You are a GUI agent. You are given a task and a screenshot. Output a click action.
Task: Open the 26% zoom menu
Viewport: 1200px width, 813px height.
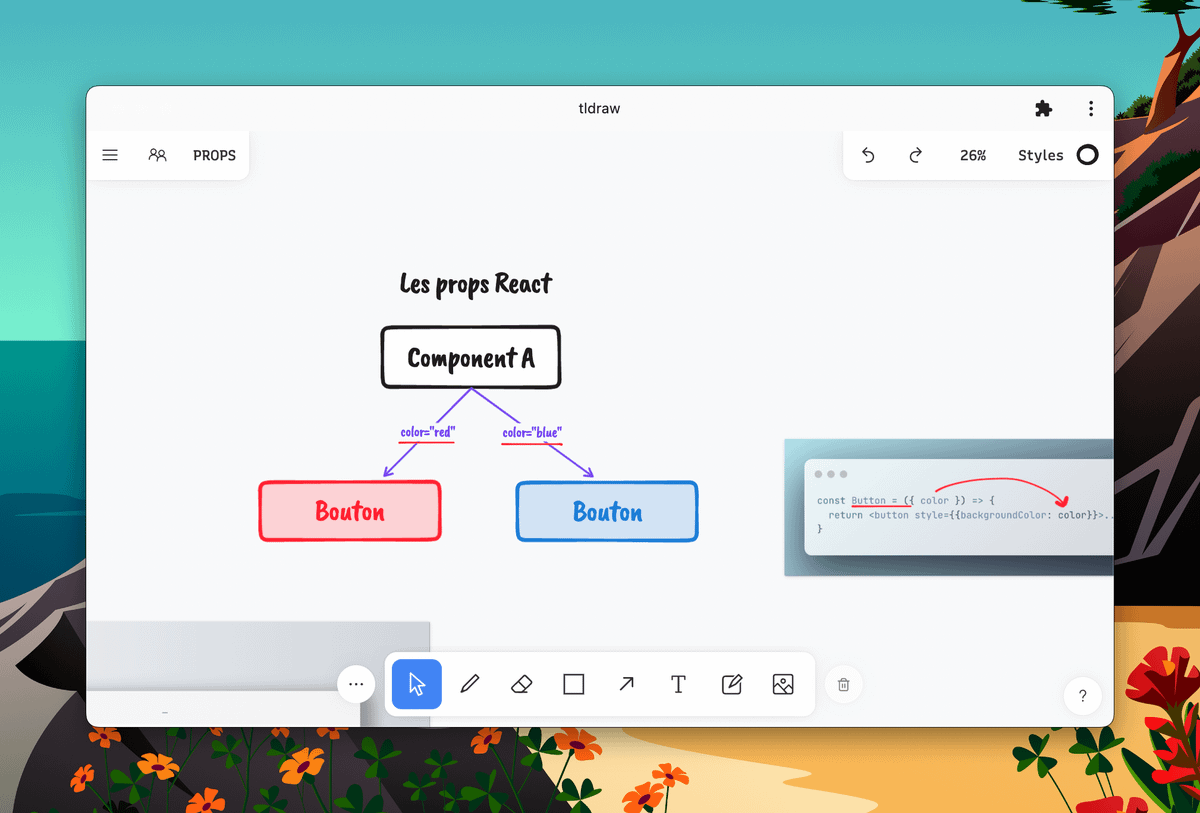click(973, 155)
